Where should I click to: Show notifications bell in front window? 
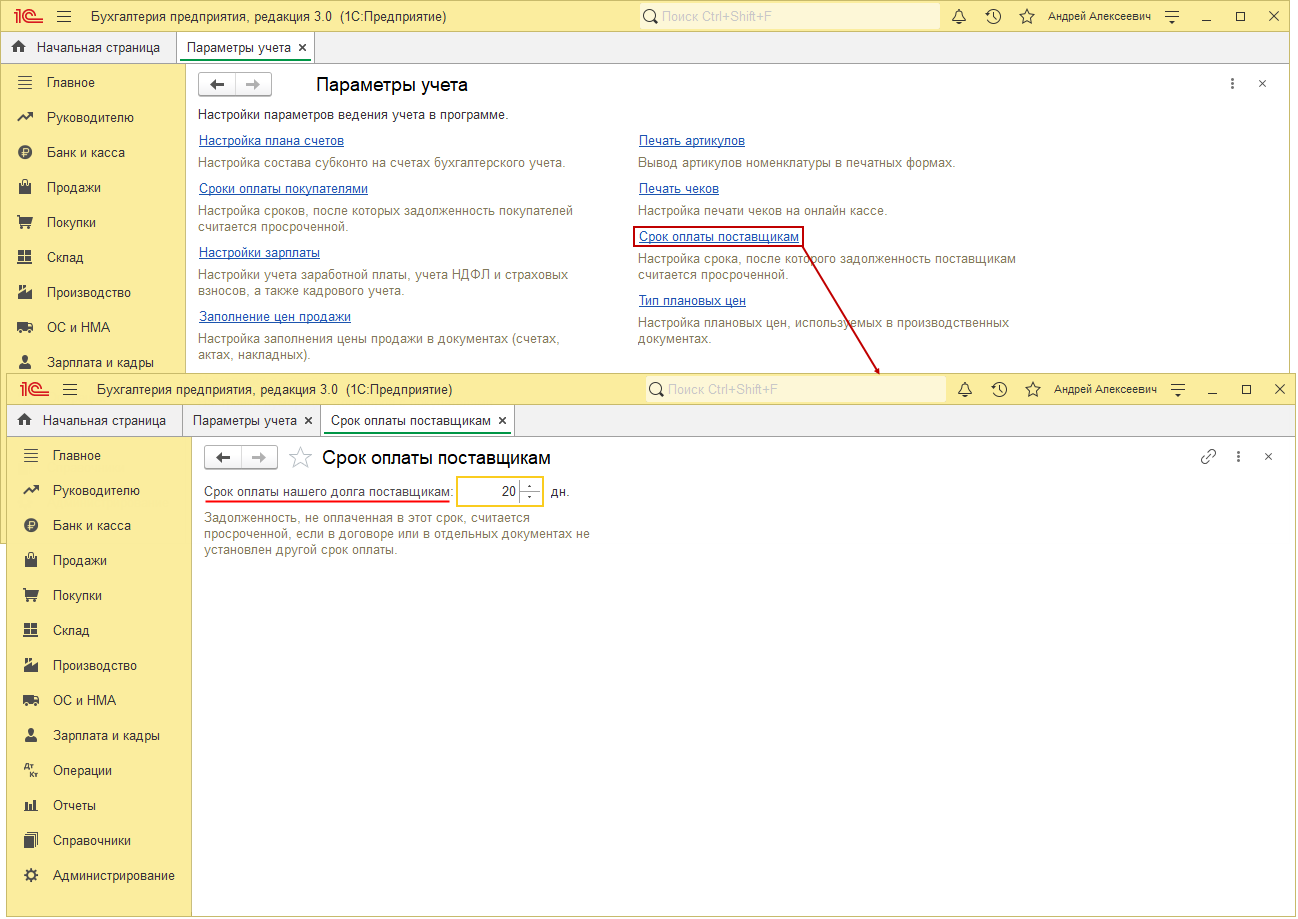(965, 389)
